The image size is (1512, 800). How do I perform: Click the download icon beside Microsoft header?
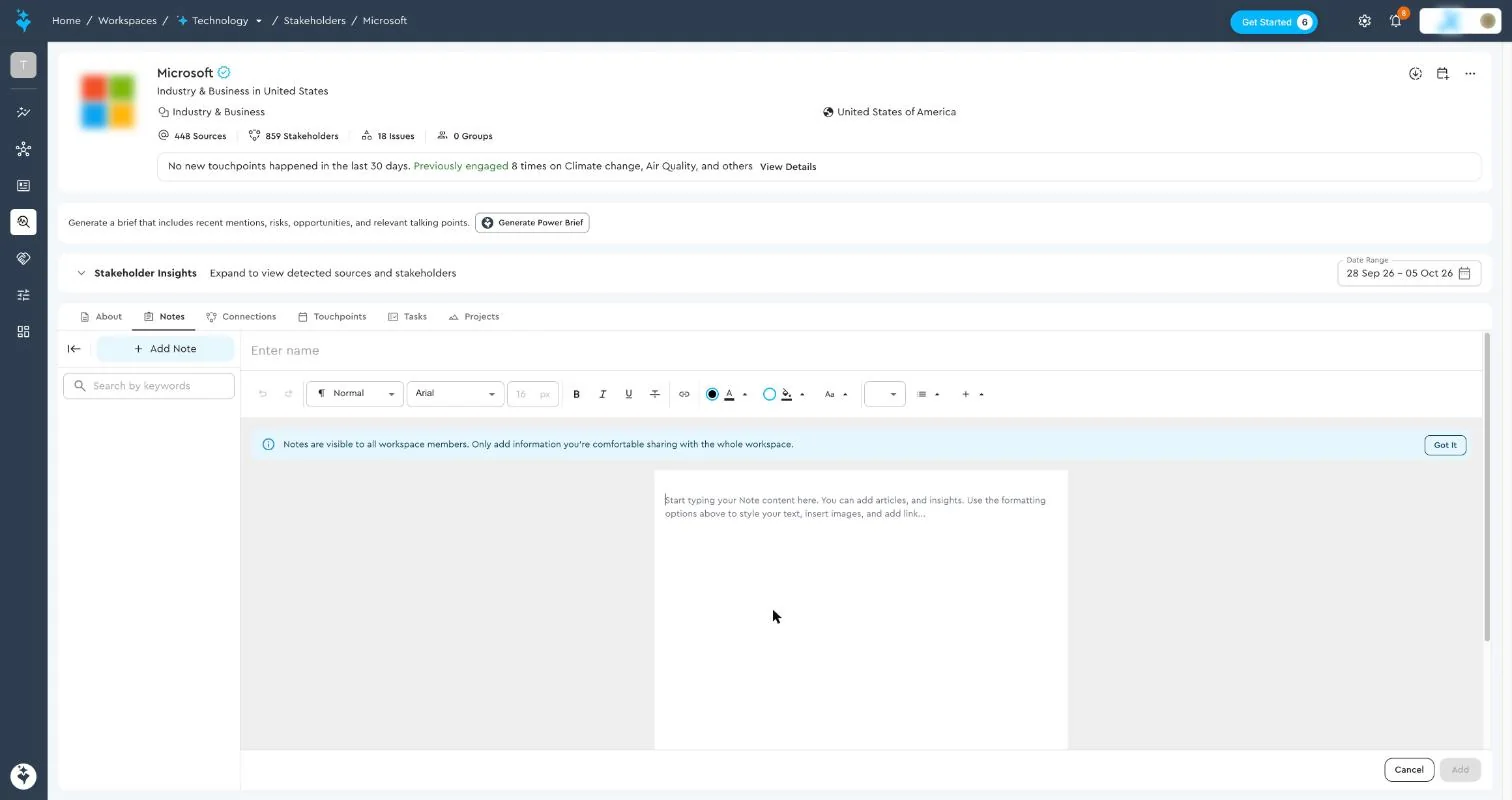[1415, 74]
